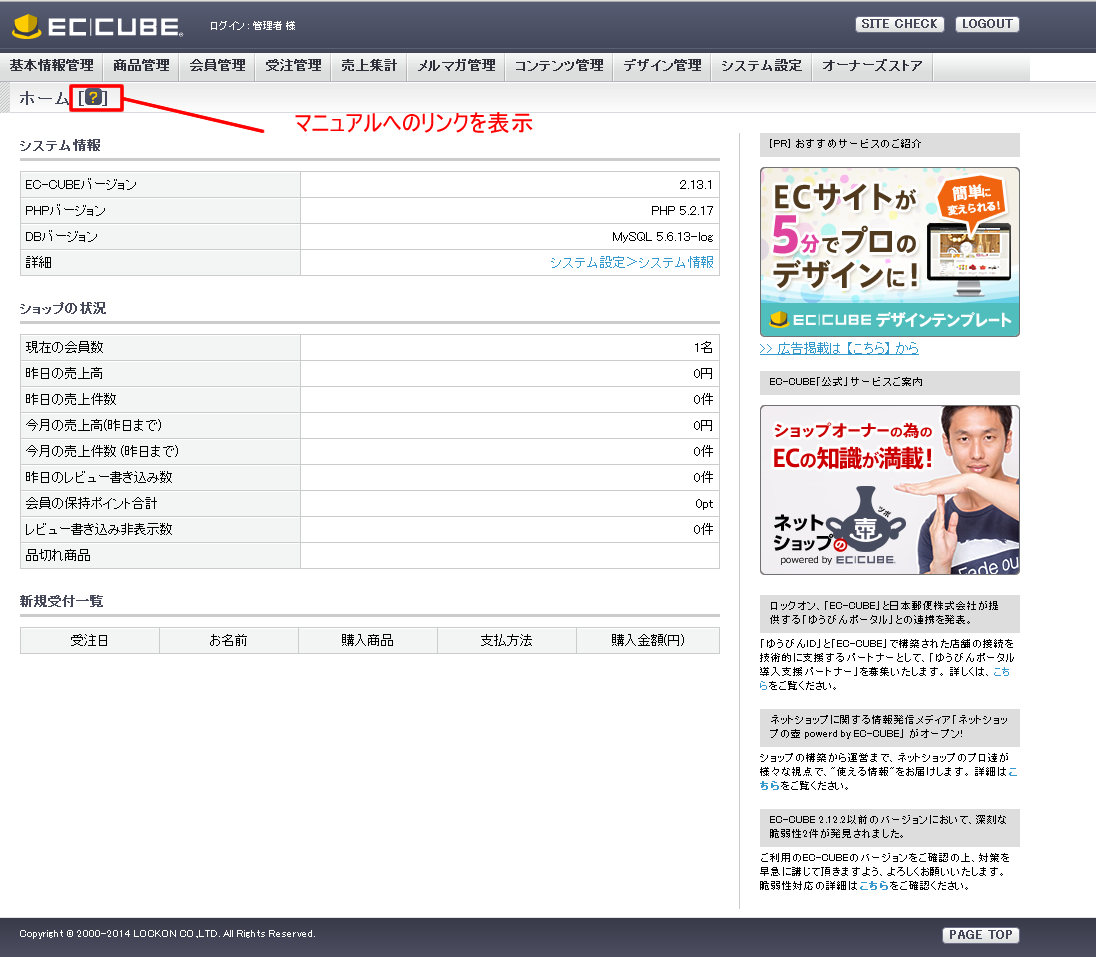Follow the システム設定＞システム情報 link

tap(632, 262)
